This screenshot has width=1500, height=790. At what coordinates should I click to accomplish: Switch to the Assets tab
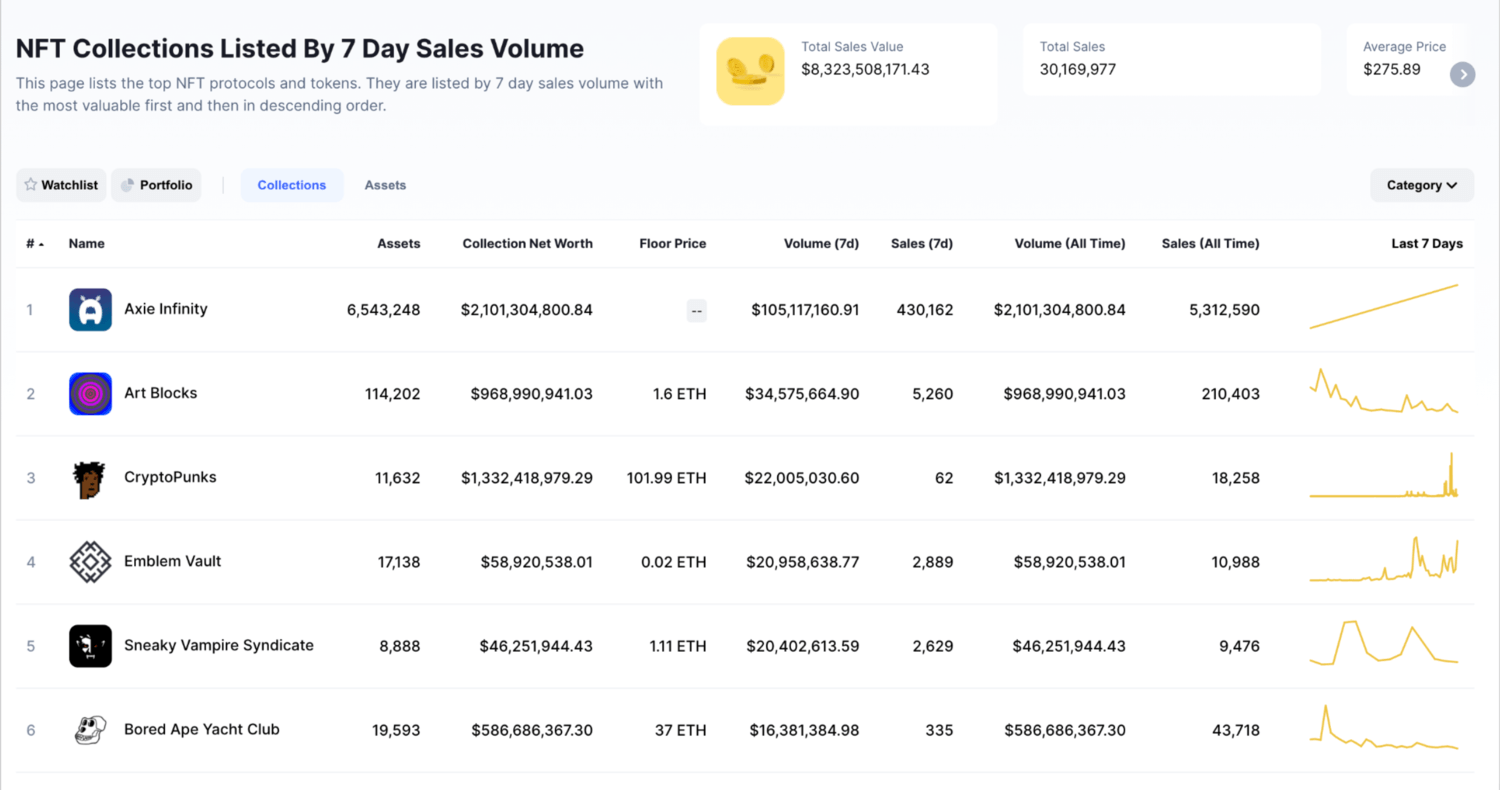tap(385, 185)
